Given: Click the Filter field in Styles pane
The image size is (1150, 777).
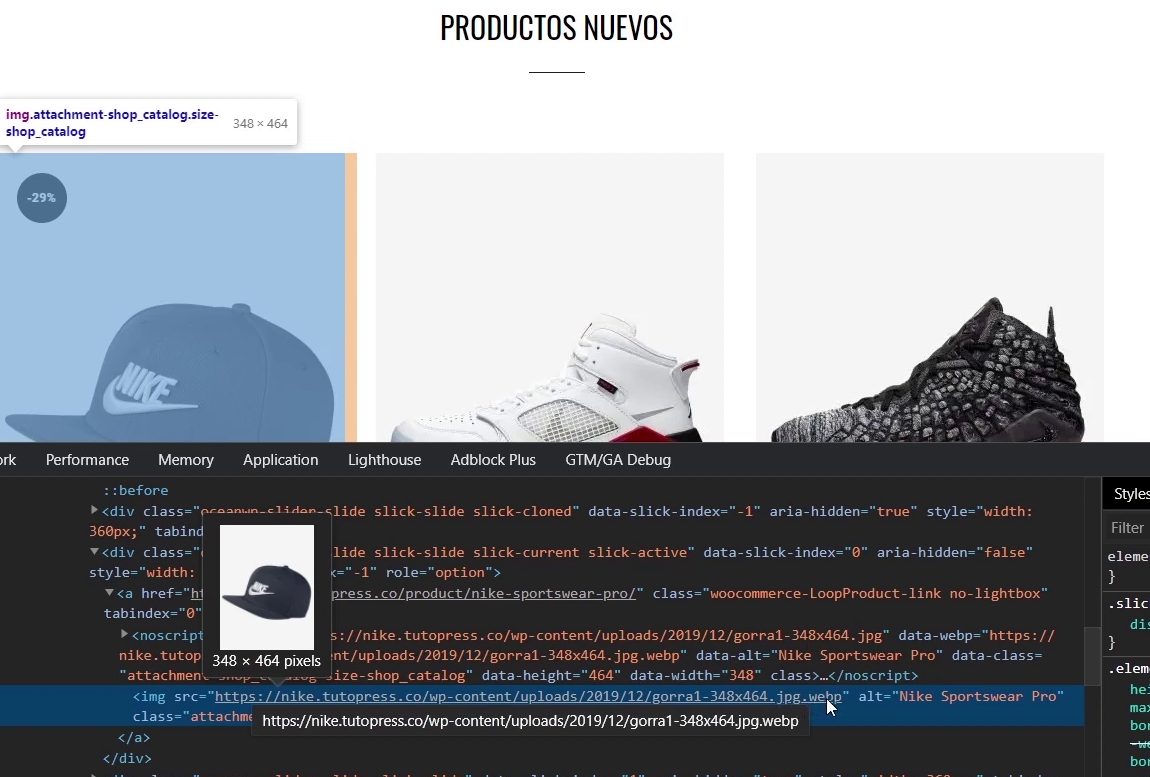Looking at the screenshot, I should tap(1127, 528).
